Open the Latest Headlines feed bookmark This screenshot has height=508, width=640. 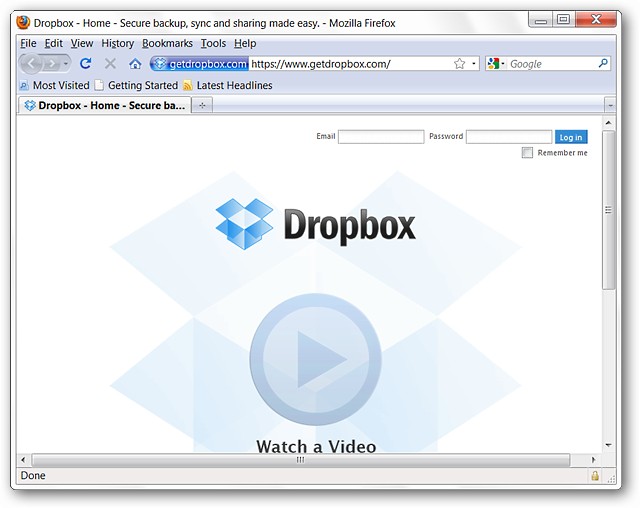point(228,85)
